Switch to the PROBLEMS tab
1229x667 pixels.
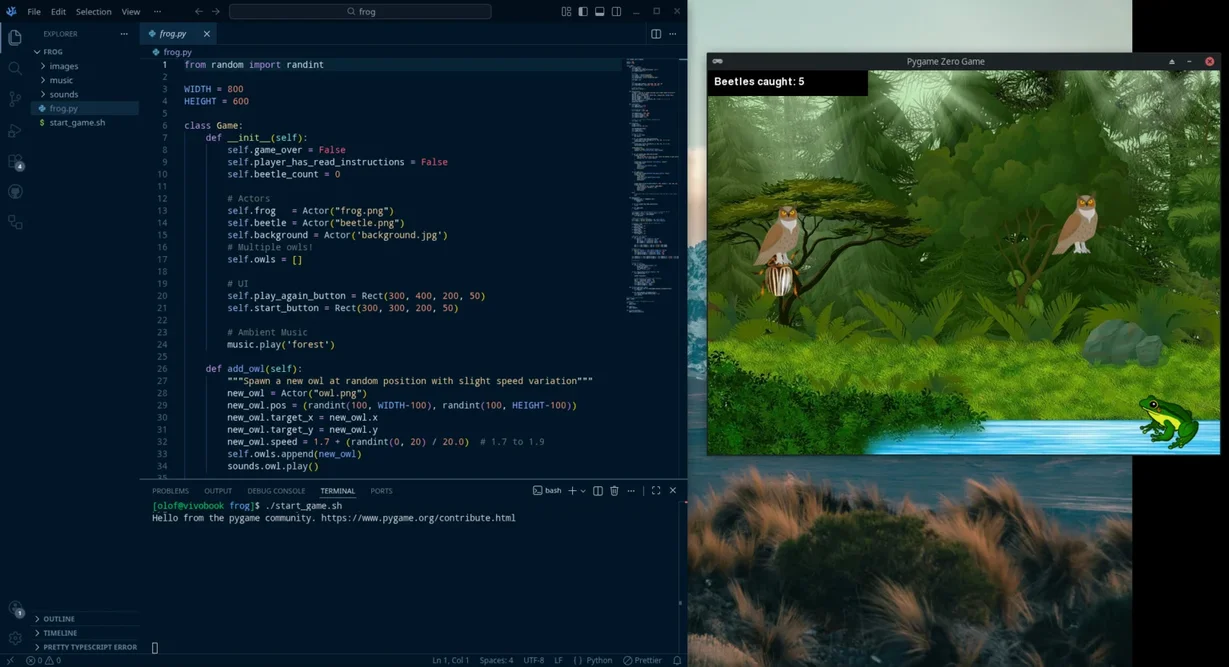point(170,490)
